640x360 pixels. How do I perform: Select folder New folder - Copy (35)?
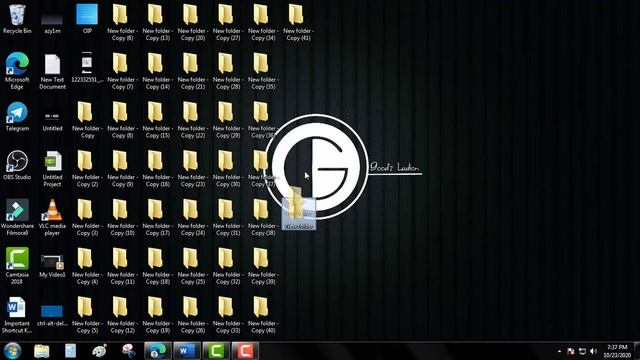263,71
